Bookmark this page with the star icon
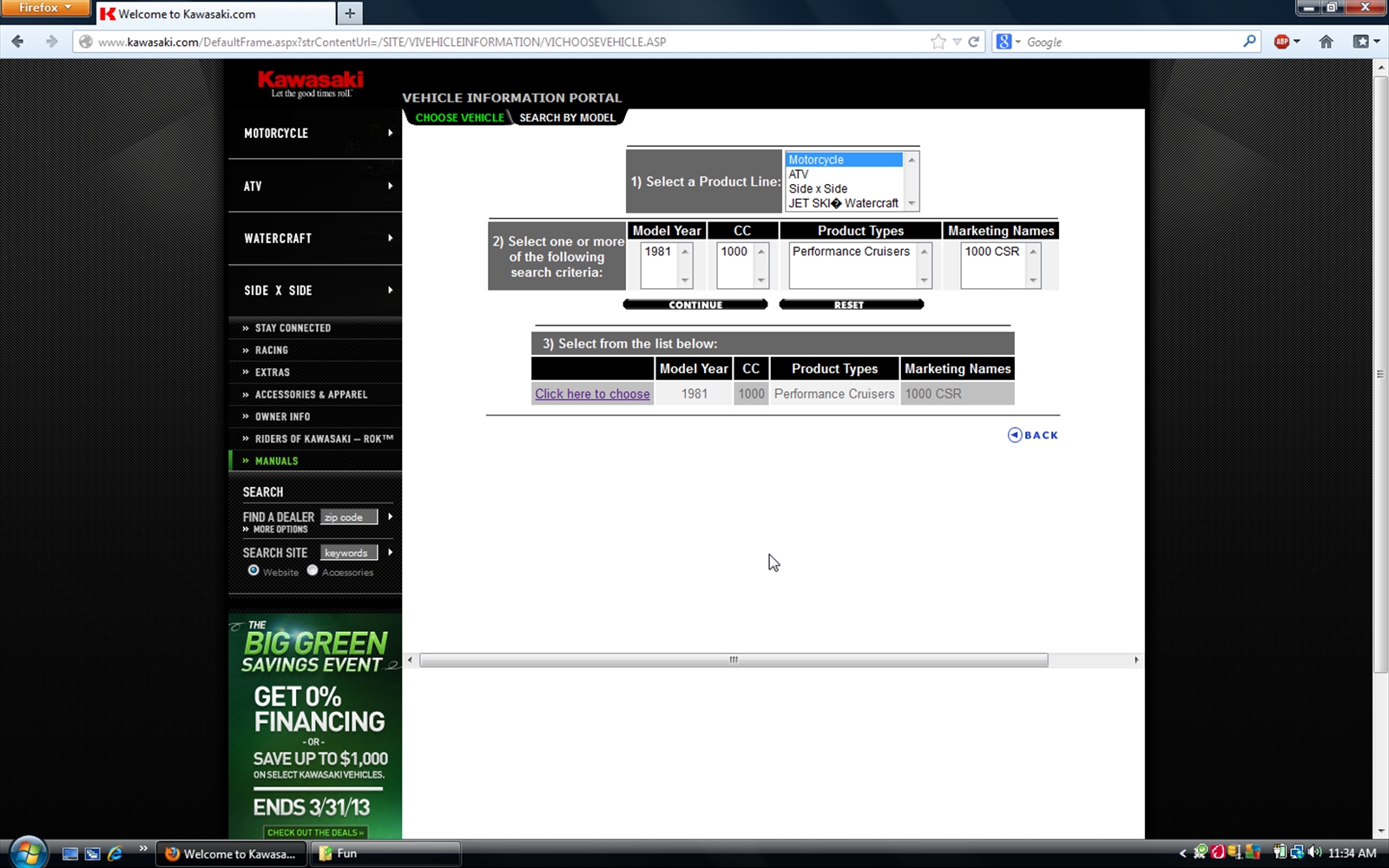The image size is (1389, 868). tap(938, 42)
